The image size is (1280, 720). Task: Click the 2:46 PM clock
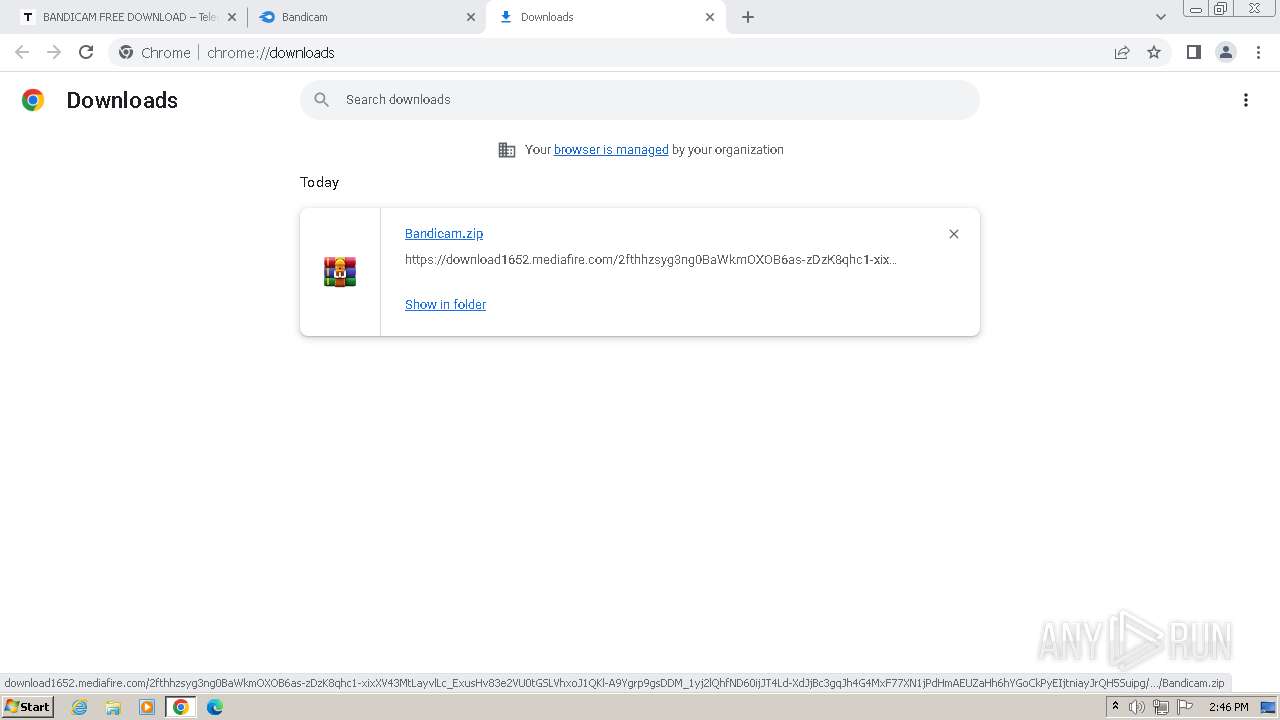pyautogui.click(x=1228, y=707)
